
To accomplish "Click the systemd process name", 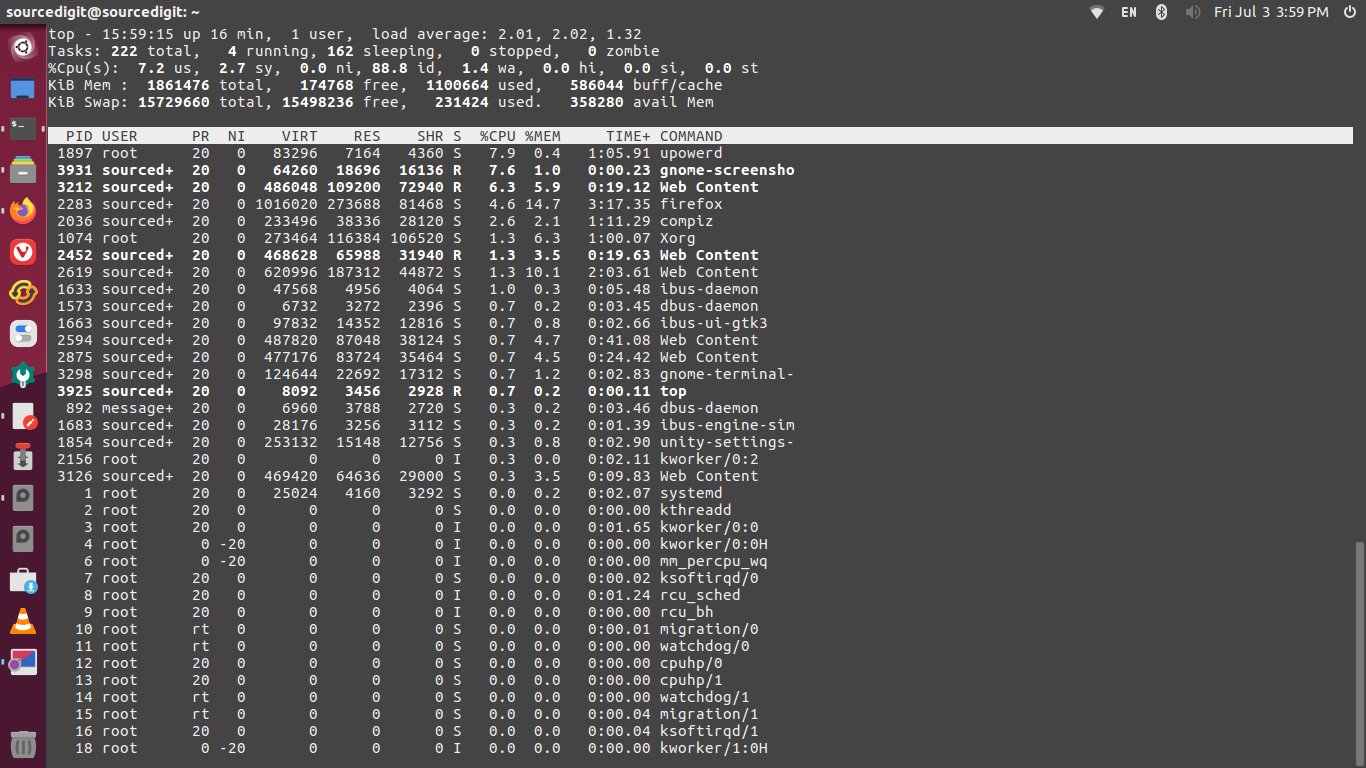I will pos(691,493).
